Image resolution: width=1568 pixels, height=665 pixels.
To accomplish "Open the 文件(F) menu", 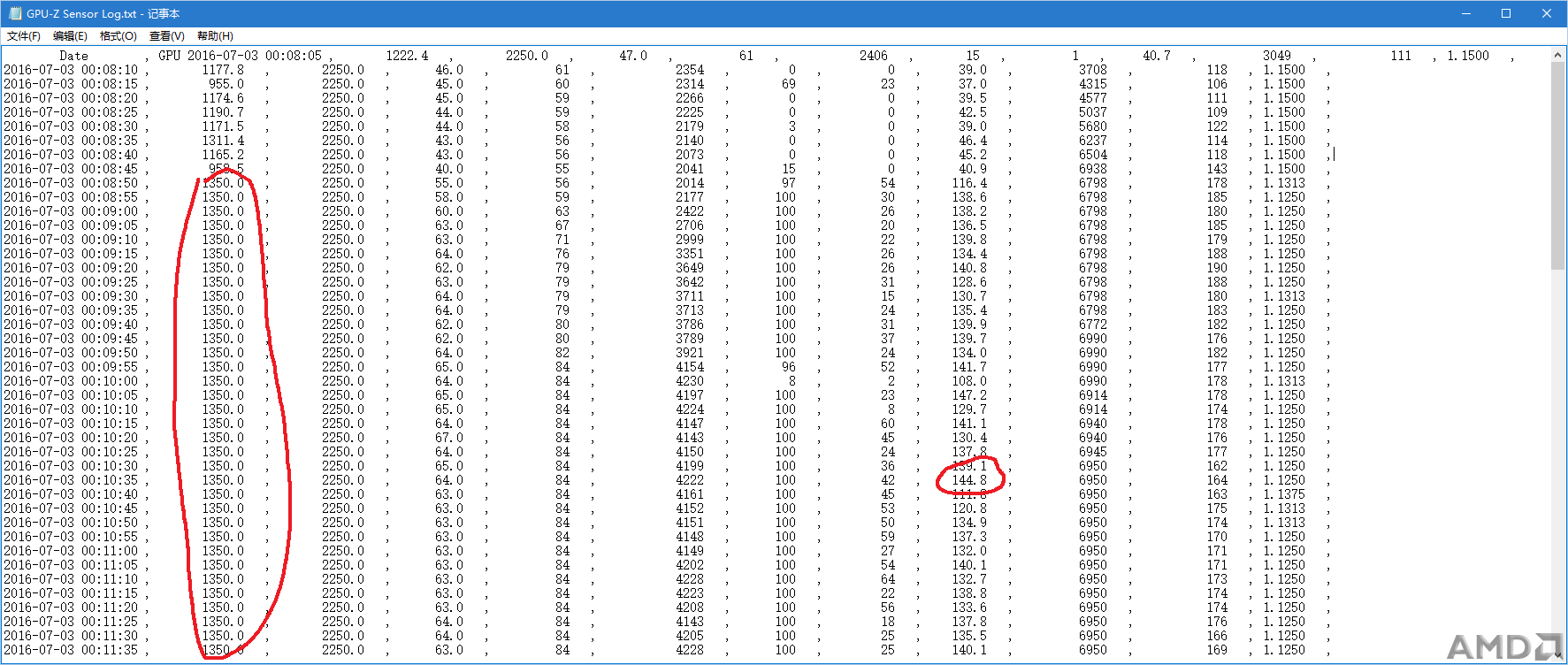I will 24,36.
